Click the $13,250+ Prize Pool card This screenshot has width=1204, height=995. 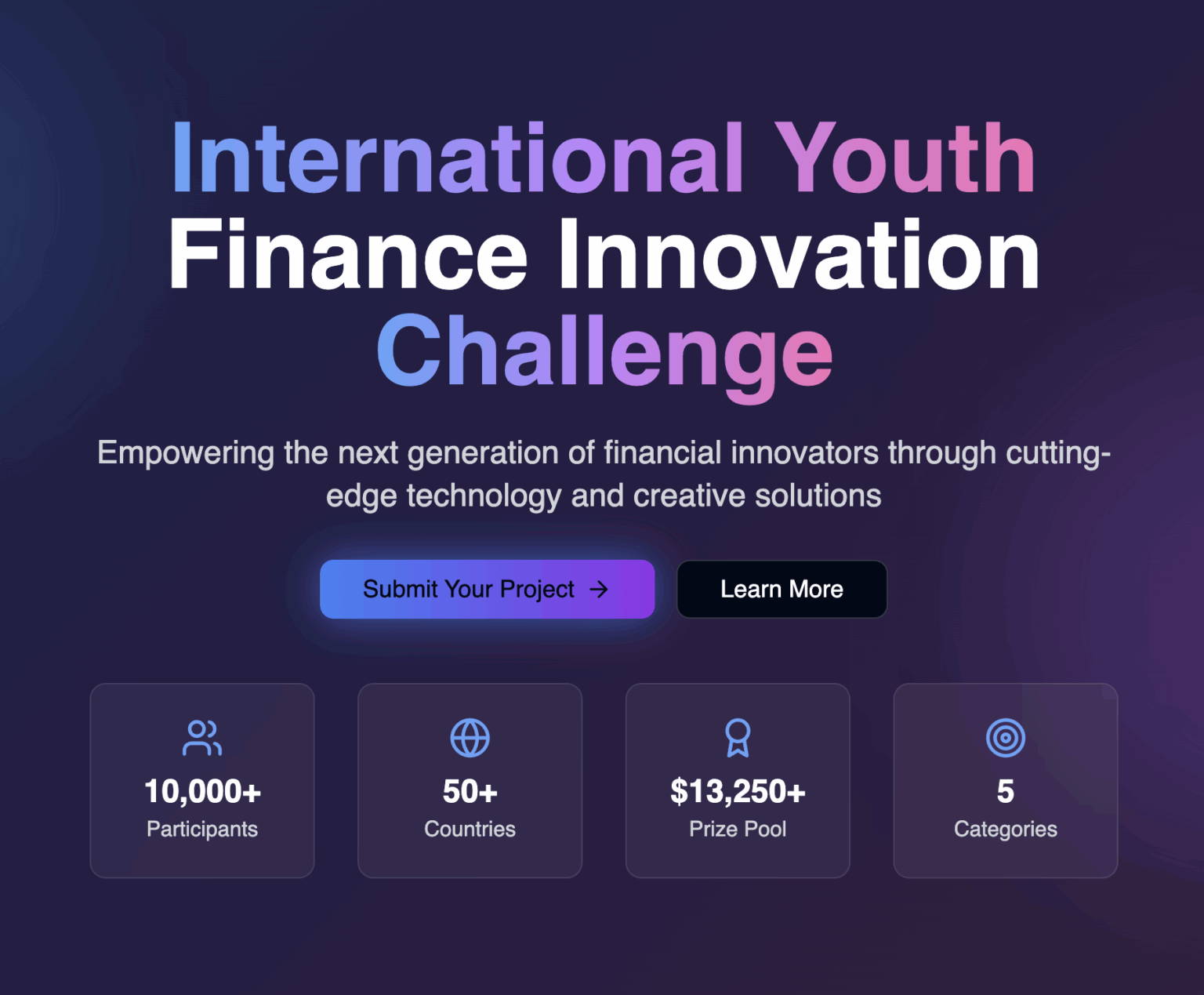point(738,780)
